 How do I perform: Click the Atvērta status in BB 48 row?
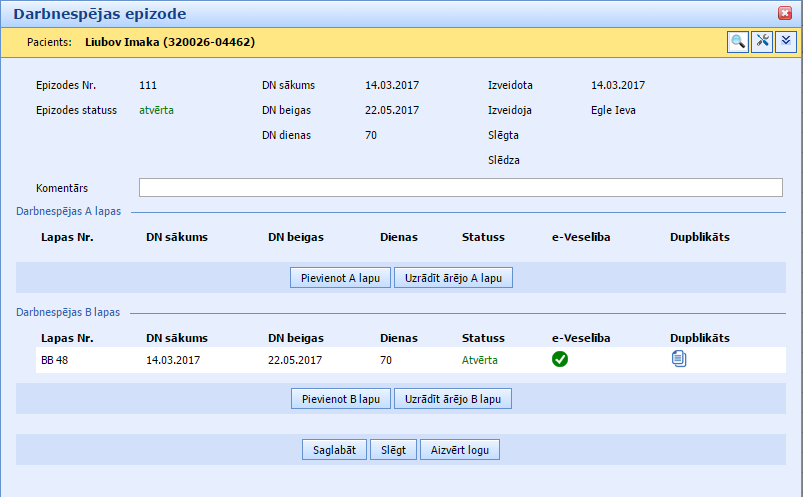click(480, 360)
